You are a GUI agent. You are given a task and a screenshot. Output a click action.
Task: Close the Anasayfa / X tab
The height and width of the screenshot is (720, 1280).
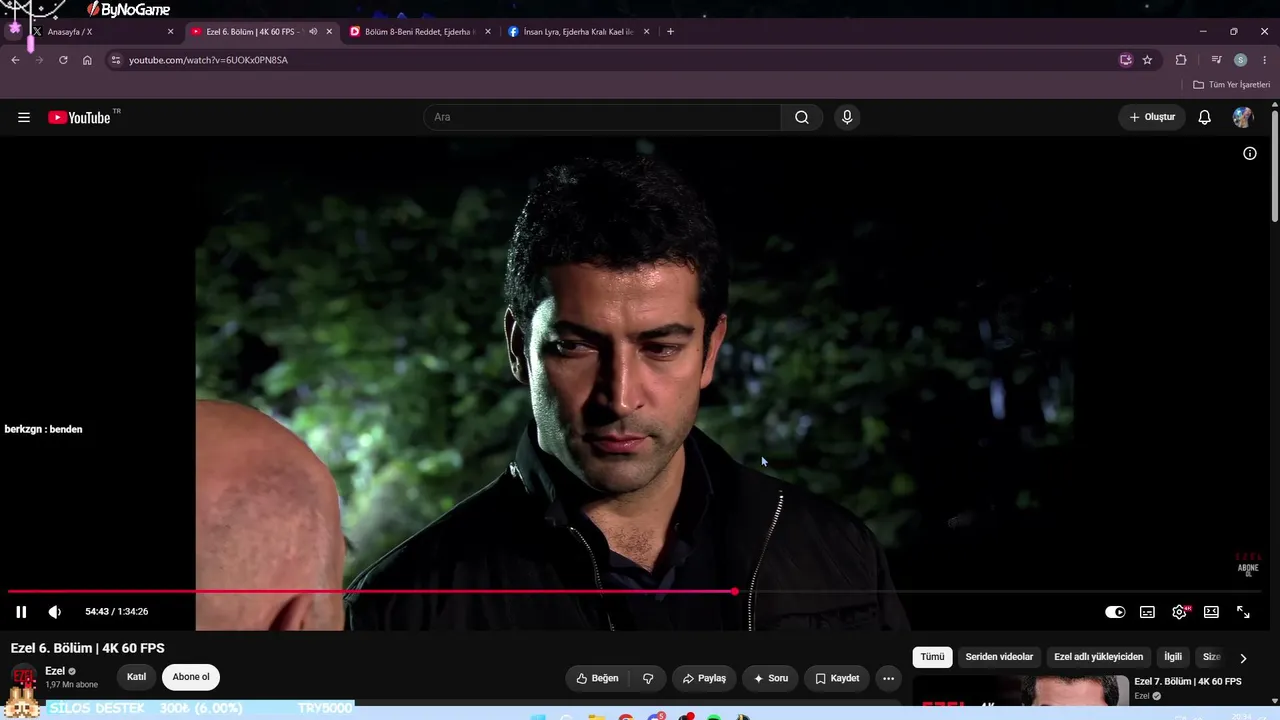click(170, 32)
